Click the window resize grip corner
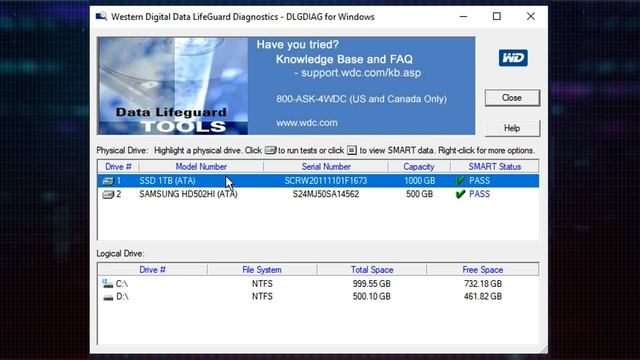The width and height of the screenshot is (640, 360). coord(543,349)
